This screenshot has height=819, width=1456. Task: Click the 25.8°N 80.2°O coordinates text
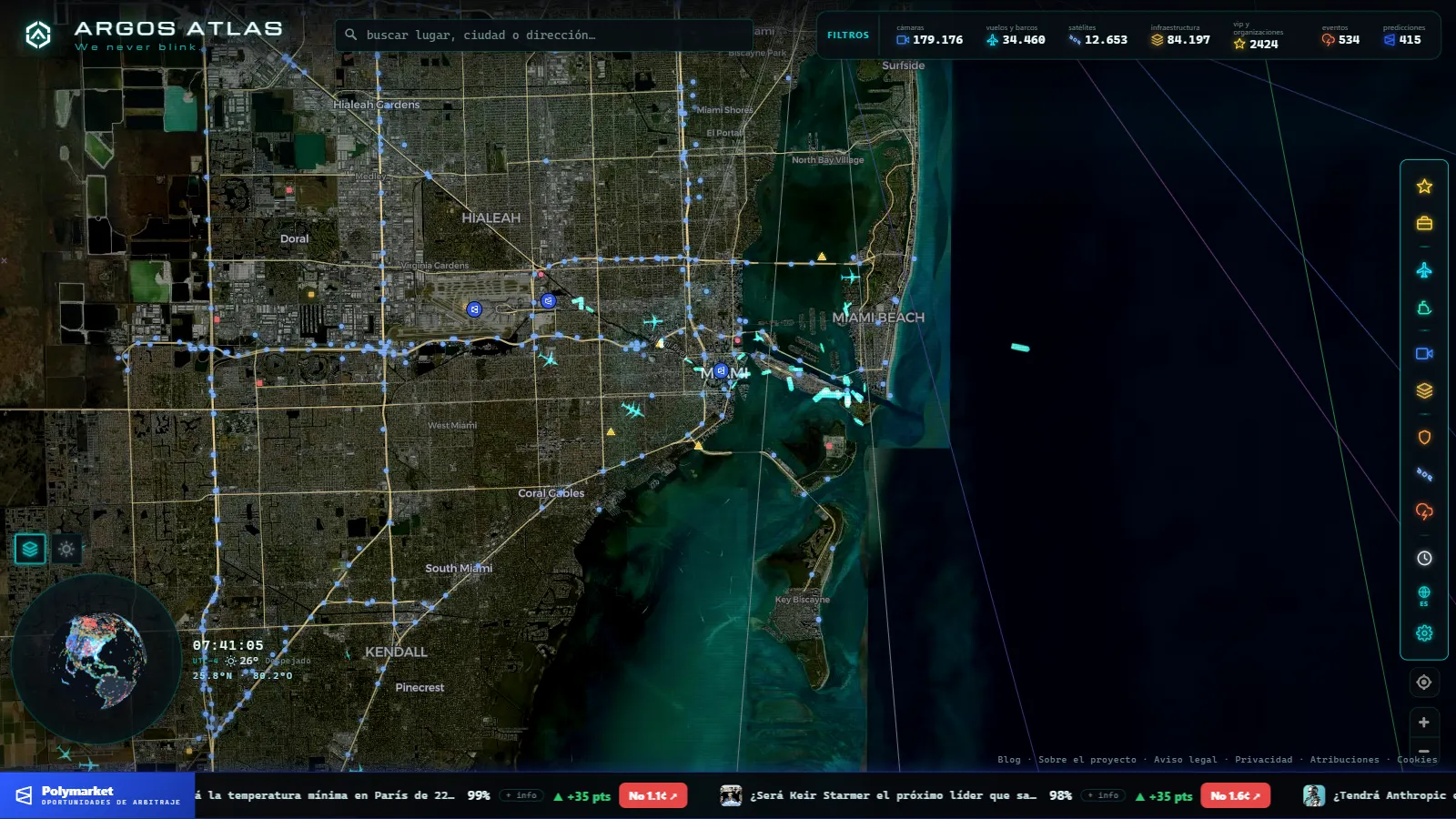pyautogui.click(x=242, y=675)
